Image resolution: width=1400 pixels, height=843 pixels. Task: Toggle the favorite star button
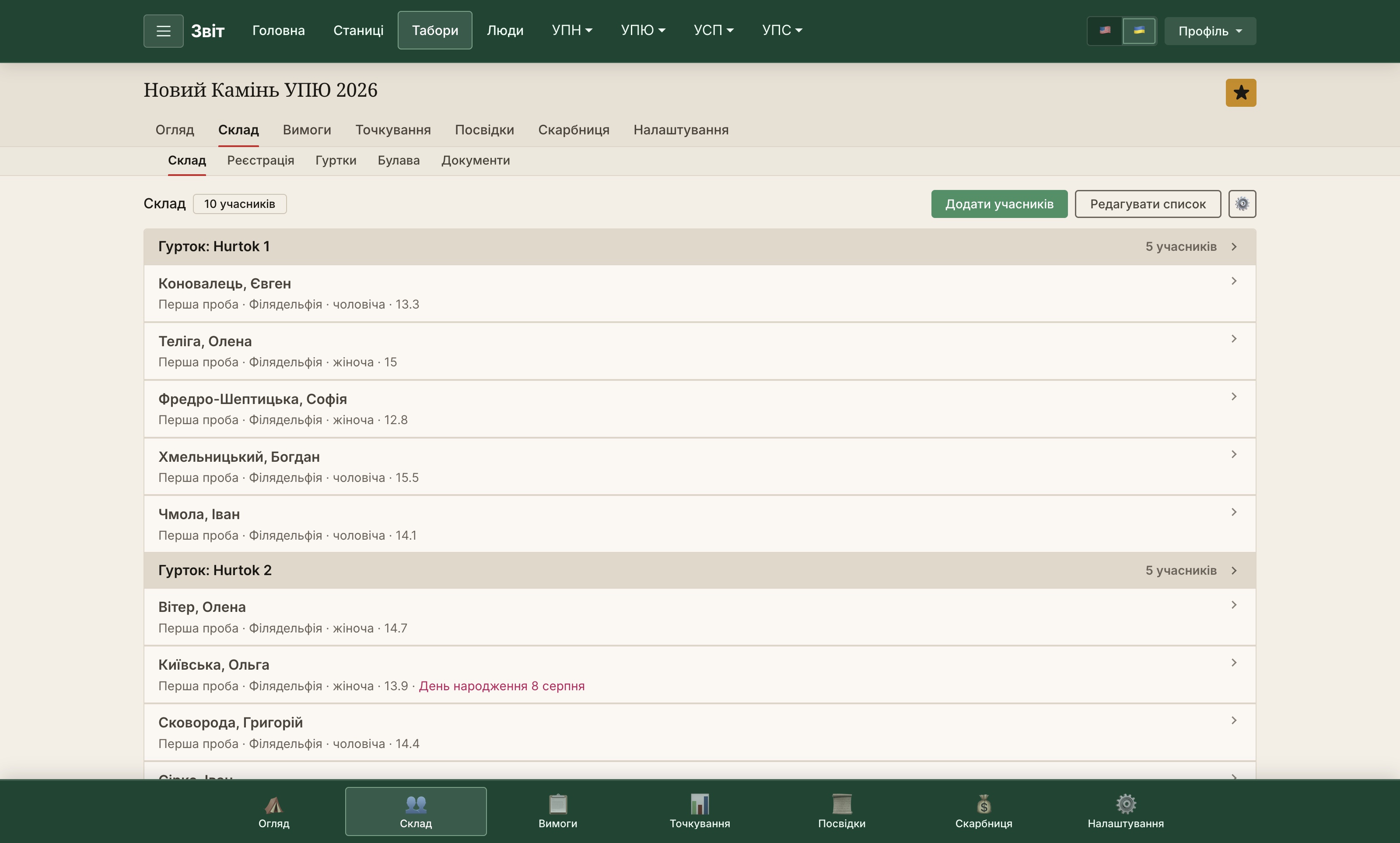1240,93
